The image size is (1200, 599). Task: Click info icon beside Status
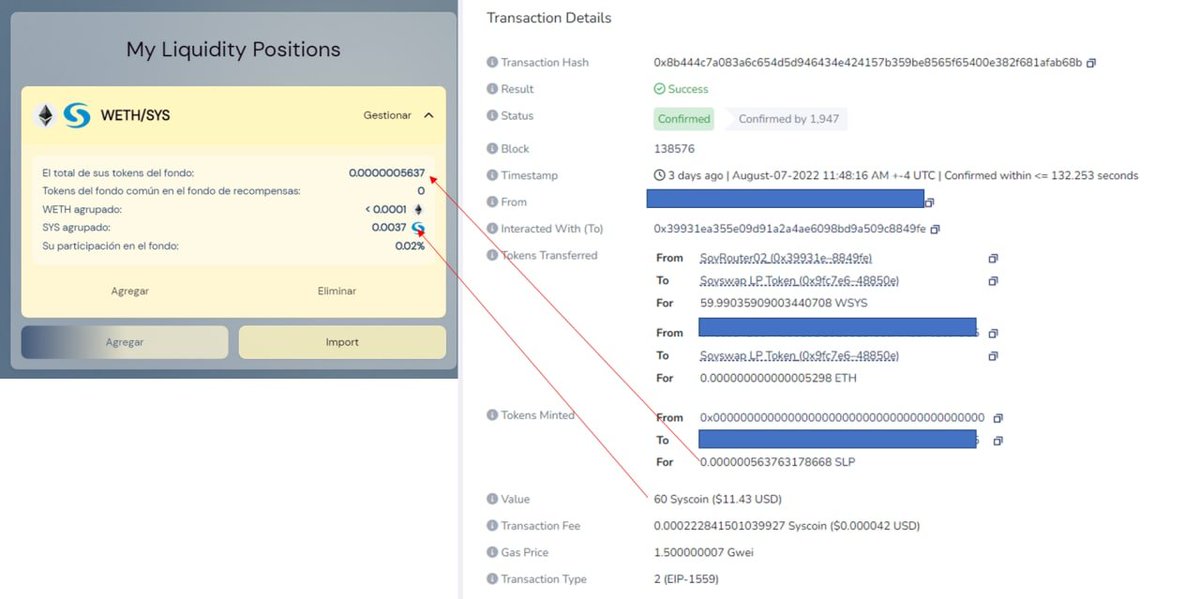(x=492, y=116)
